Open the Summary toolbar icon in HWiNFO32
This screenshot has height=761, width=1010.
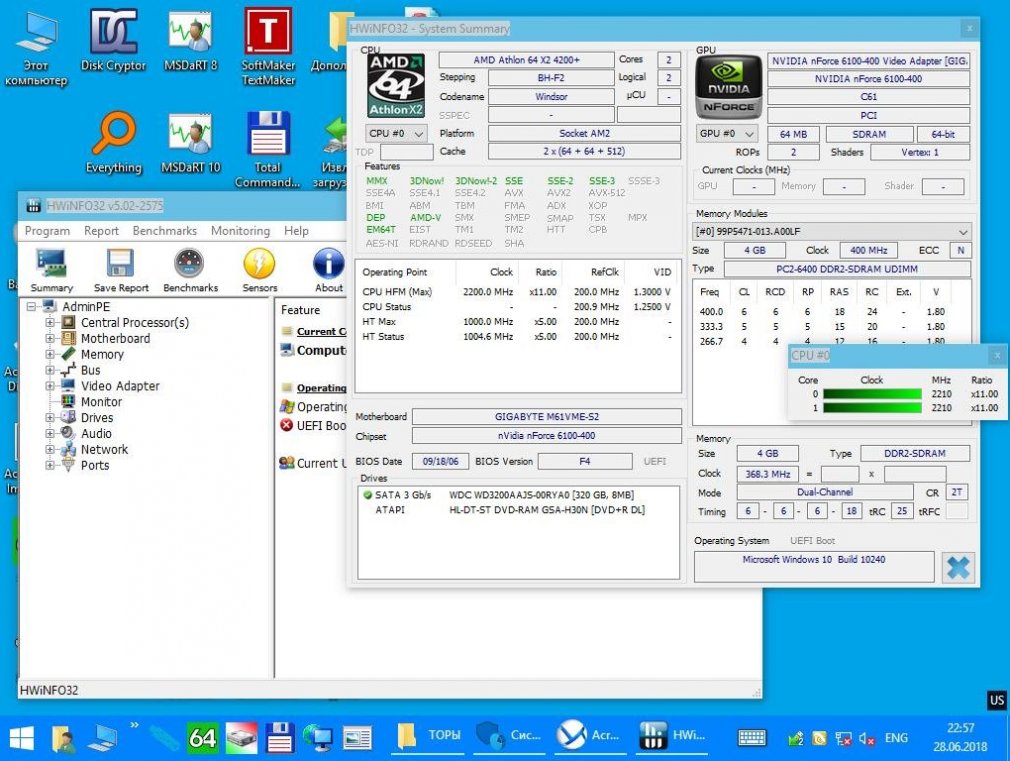pos(52,271)
